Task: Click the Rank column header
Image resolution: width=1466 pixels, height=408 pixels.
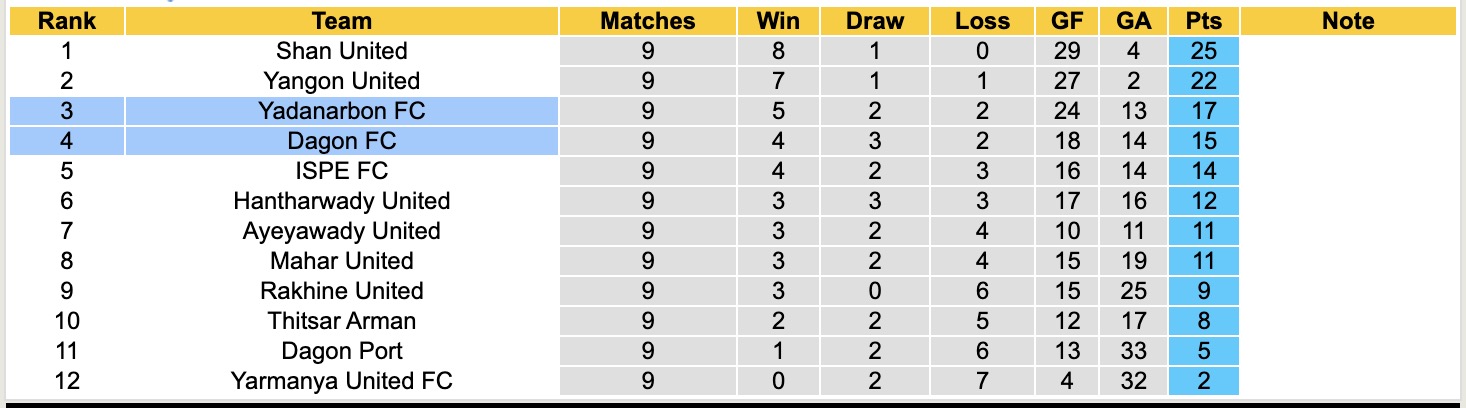Action: point(67,21)
